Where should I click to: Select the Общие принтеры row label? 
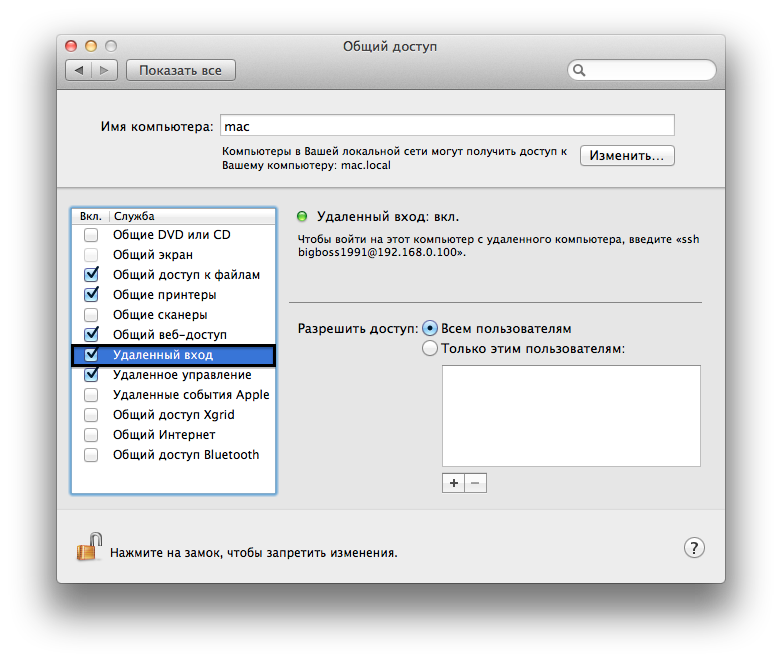click(165, 295)
